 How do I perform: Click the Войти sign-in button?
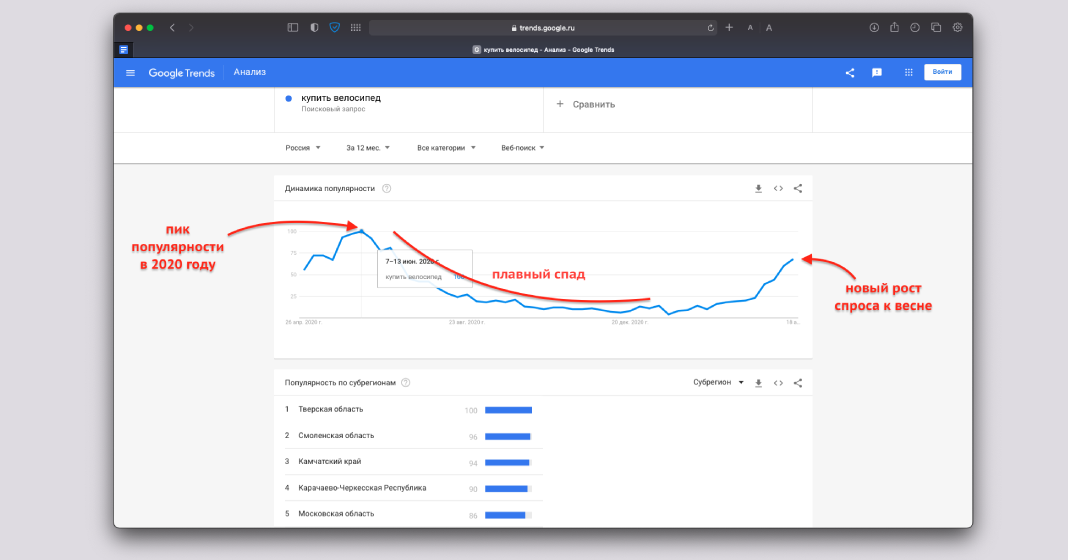point(942,72)
